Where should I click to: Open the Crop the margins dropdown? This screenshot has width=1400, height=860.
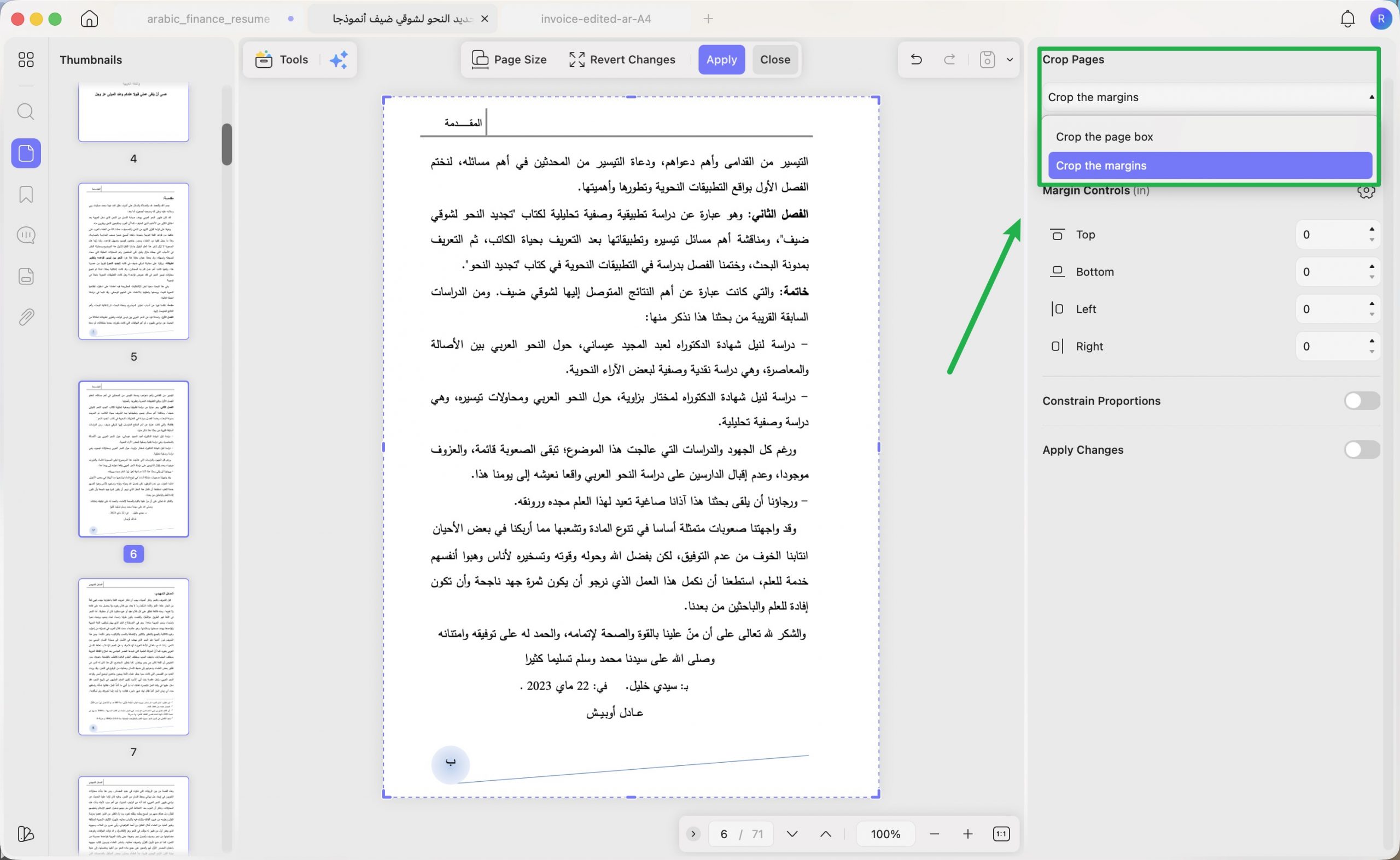pyautogui.click(x=1211, y=97)
